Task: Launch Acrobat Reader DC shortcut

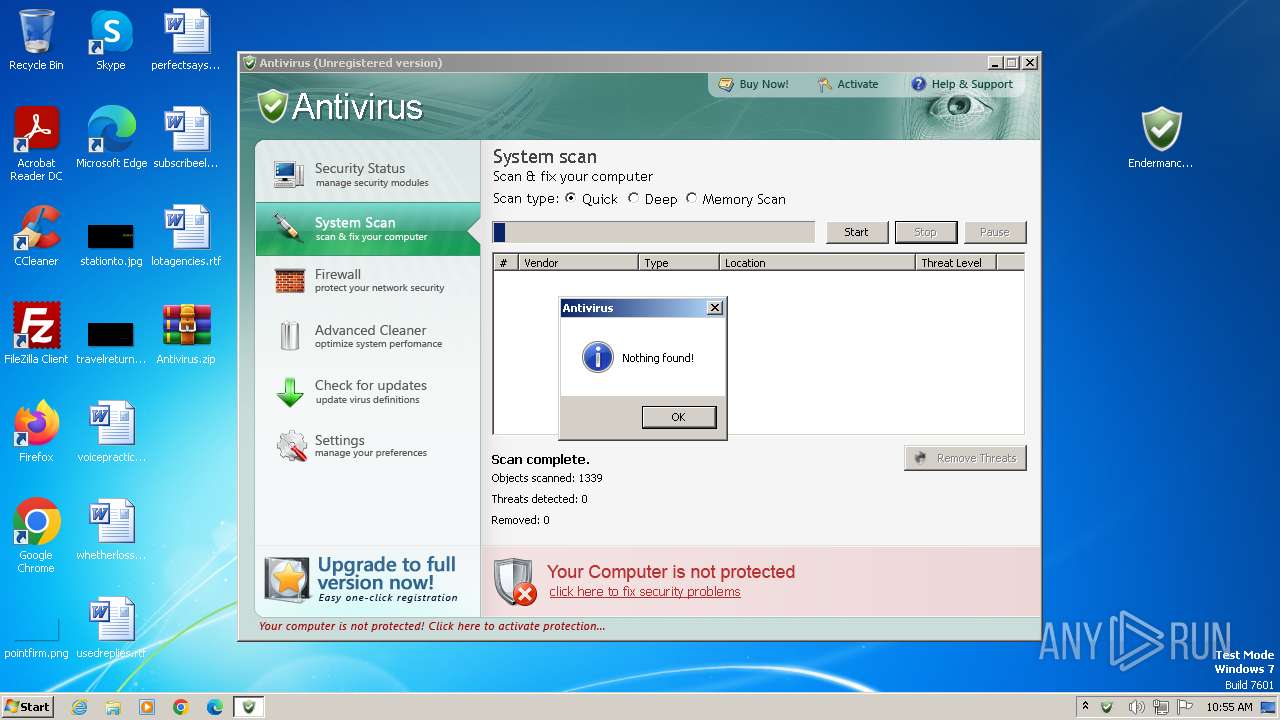Action: tap(36, 144)
